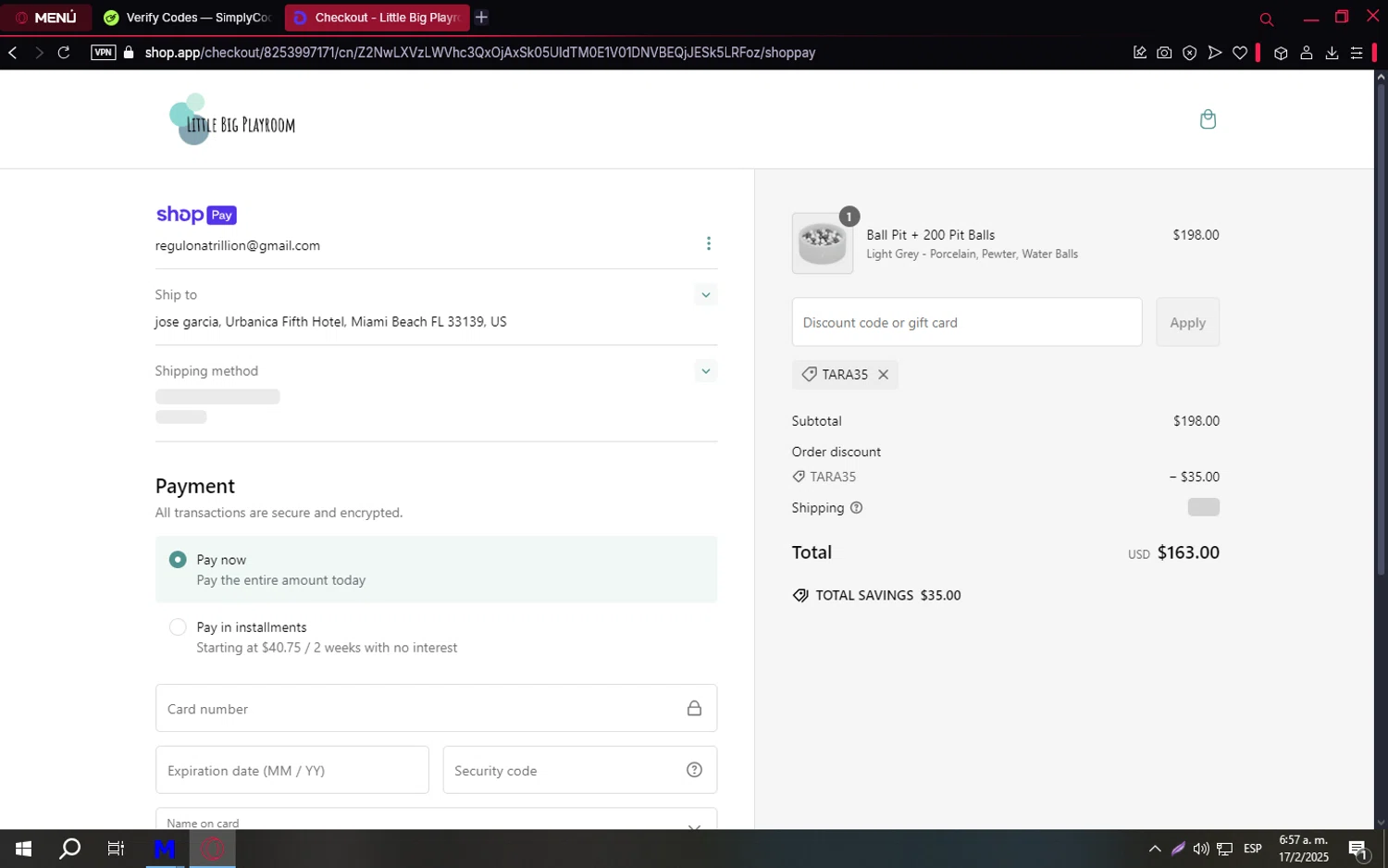Open the volume speaker icon

click(x=1201, y=849)
